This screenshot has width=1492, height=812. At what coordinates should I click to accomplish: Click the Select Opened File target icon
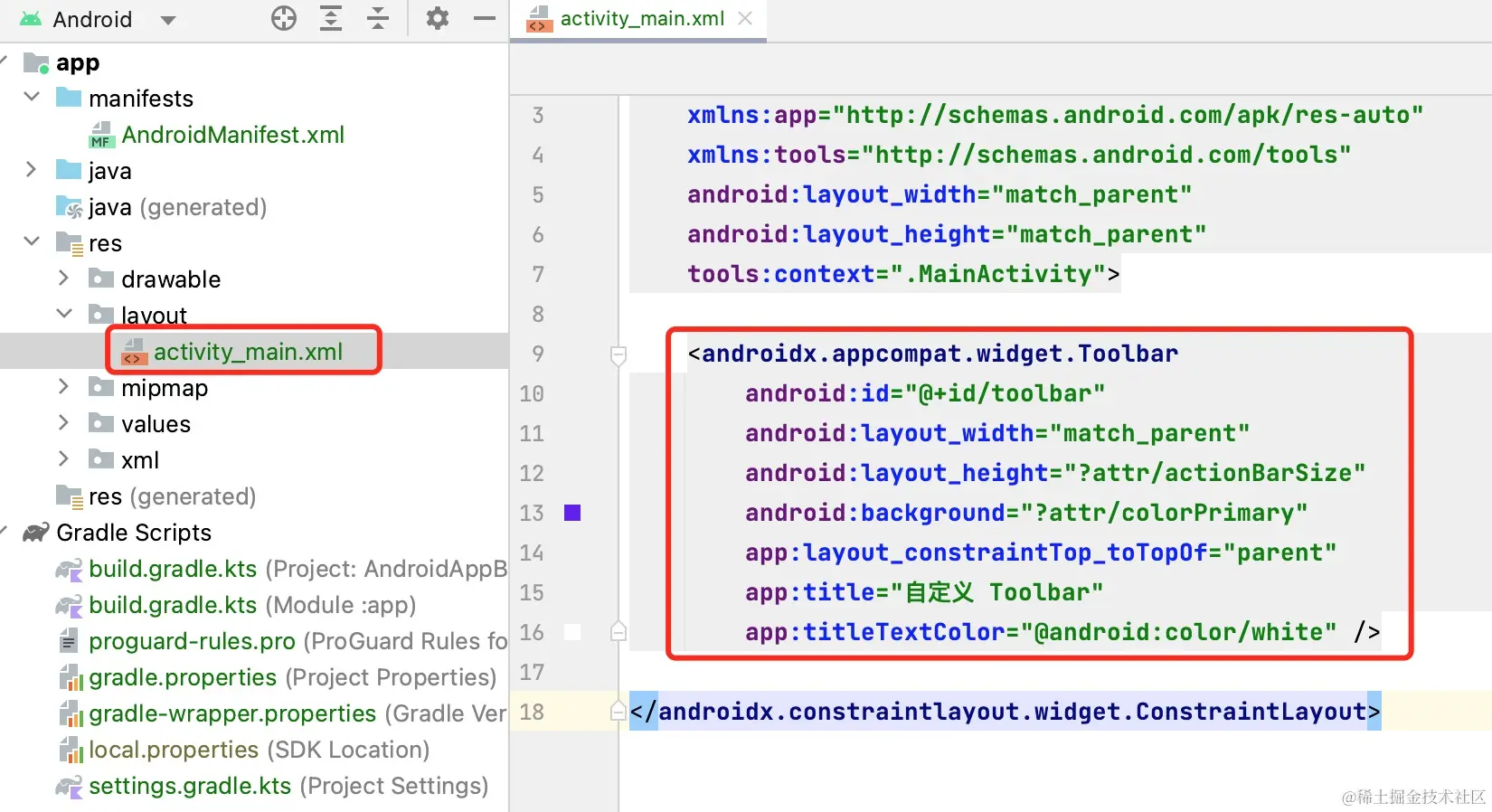(284, 18)
